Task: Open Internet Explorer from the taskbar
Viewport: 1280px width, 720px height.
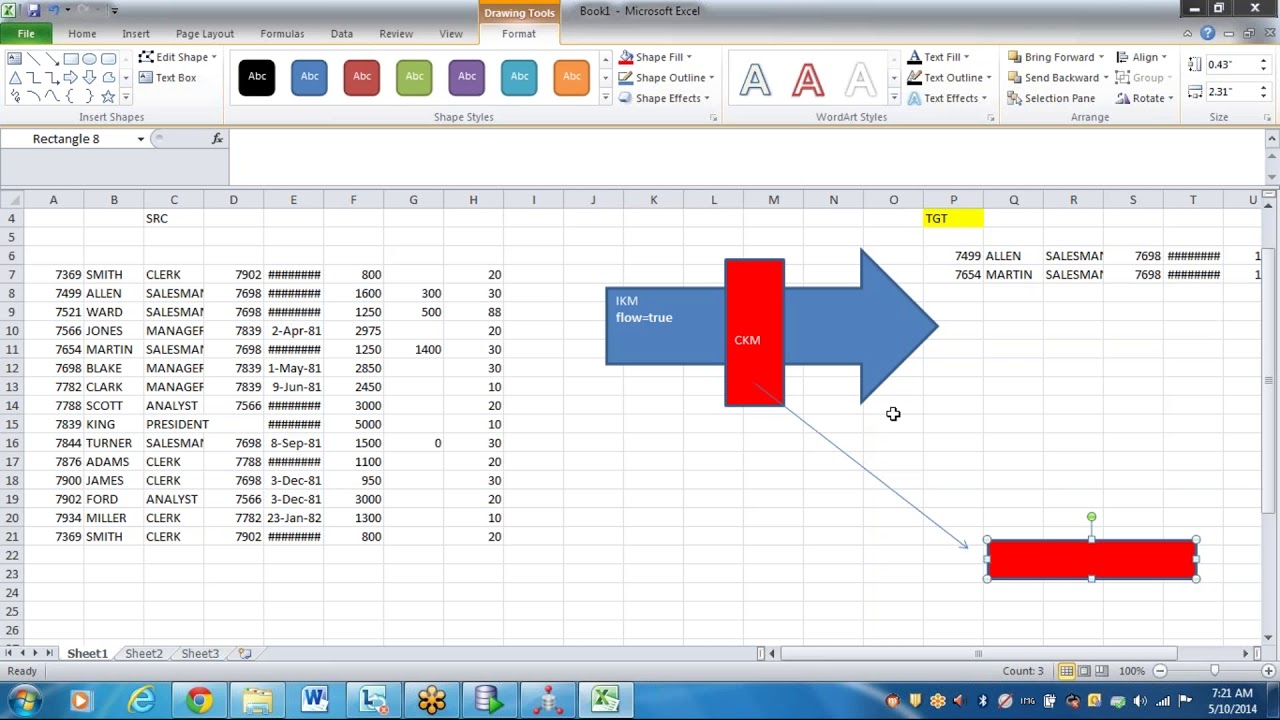Action: pyautogui.click(x=141, y=700)
